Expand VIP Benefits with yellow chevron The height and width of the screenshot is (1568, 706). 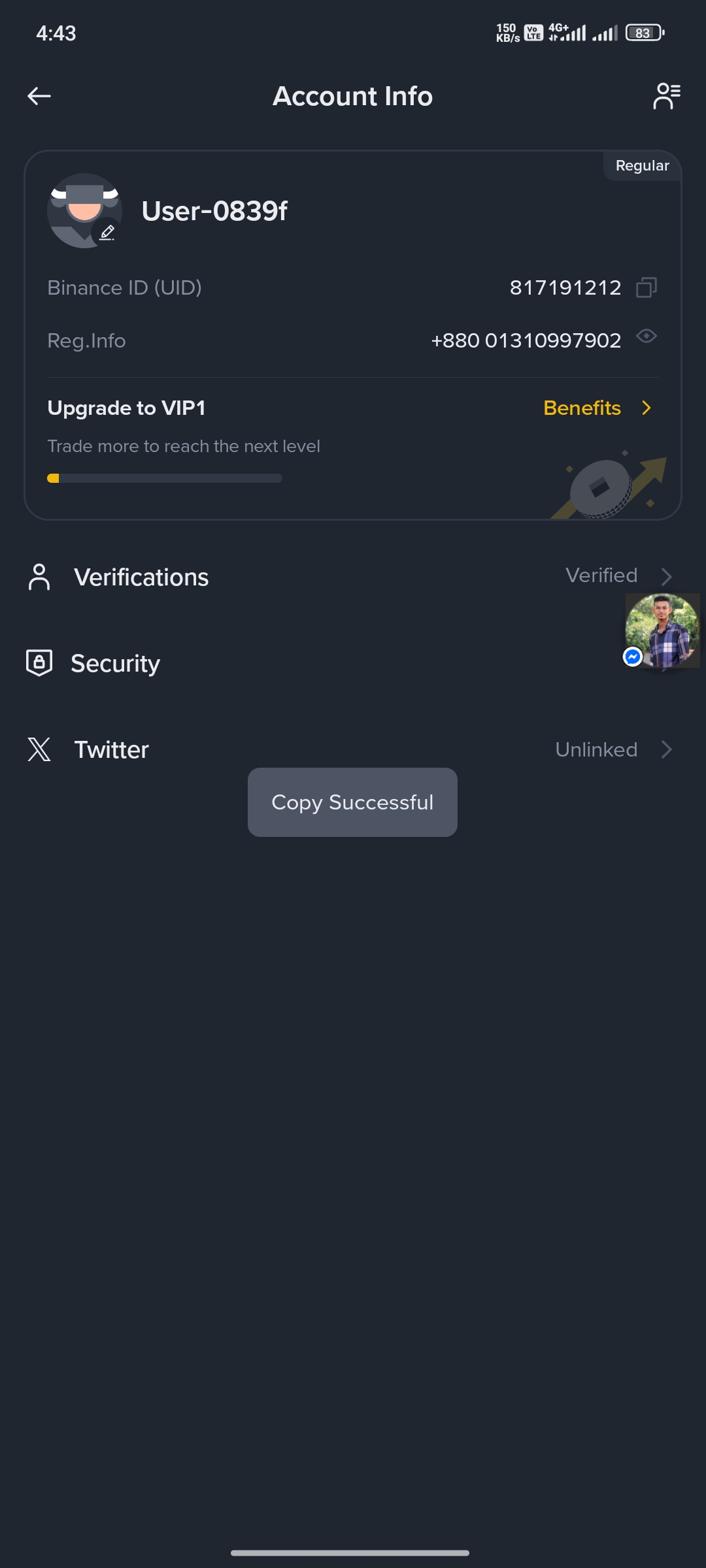(x=647, y=408)
